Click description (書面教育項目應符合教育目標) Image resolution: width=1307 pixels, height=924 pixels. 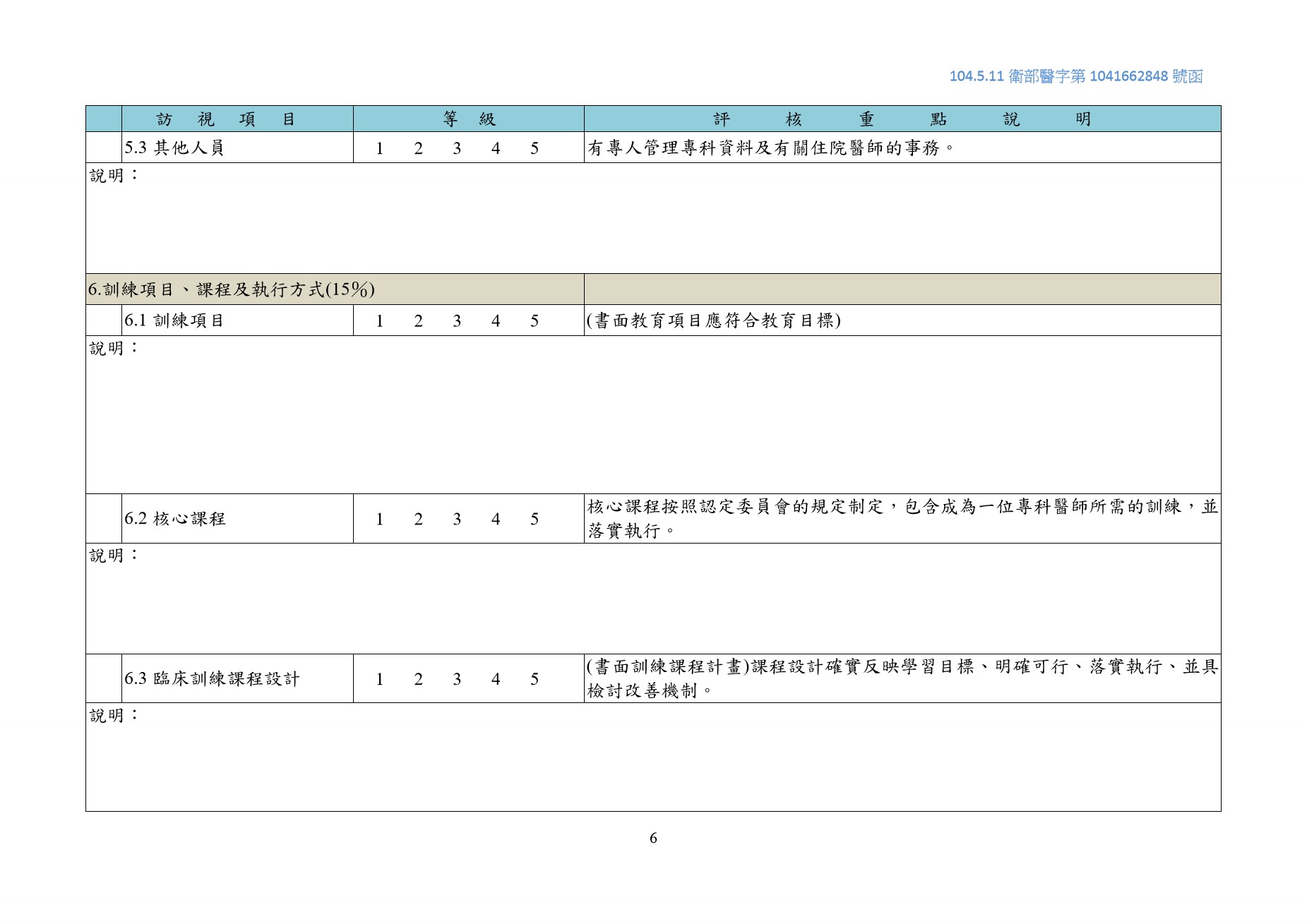tap(714, 320)
